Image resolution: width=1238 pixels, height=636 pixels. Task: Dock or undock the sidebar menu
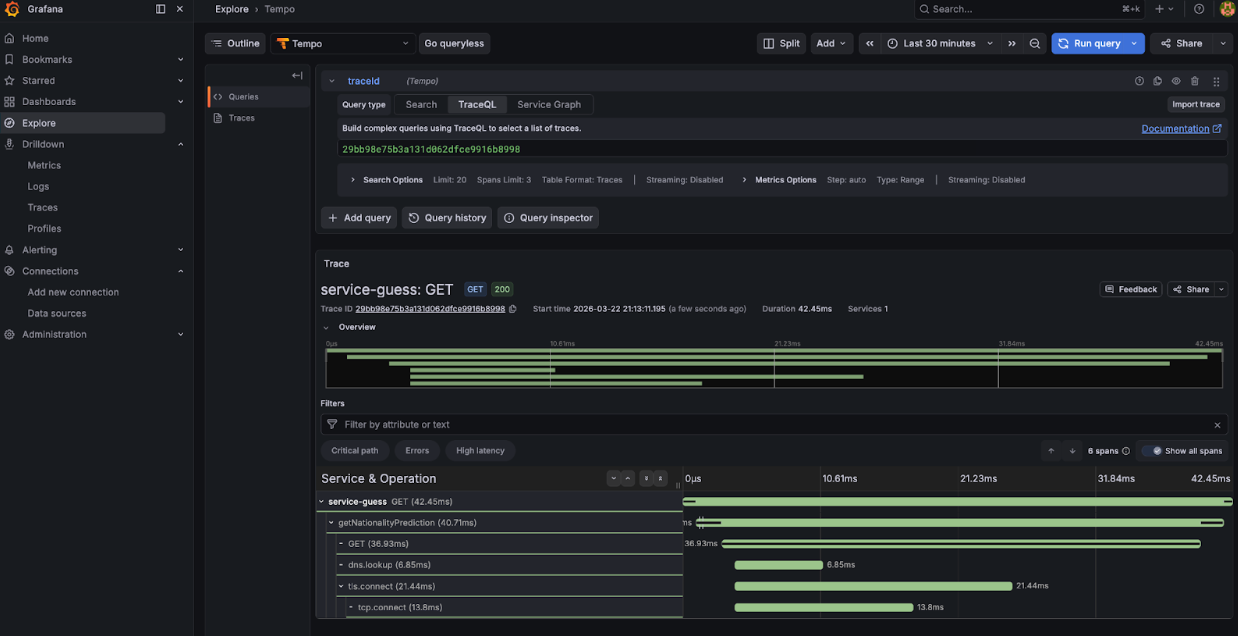click(x=161, y=9)
